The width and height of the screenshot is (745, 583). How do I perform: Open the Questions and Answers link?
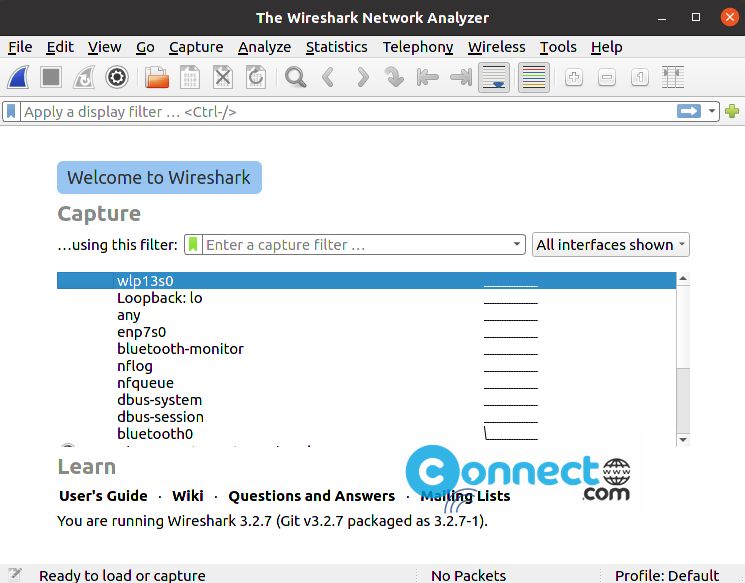[312, 496]
